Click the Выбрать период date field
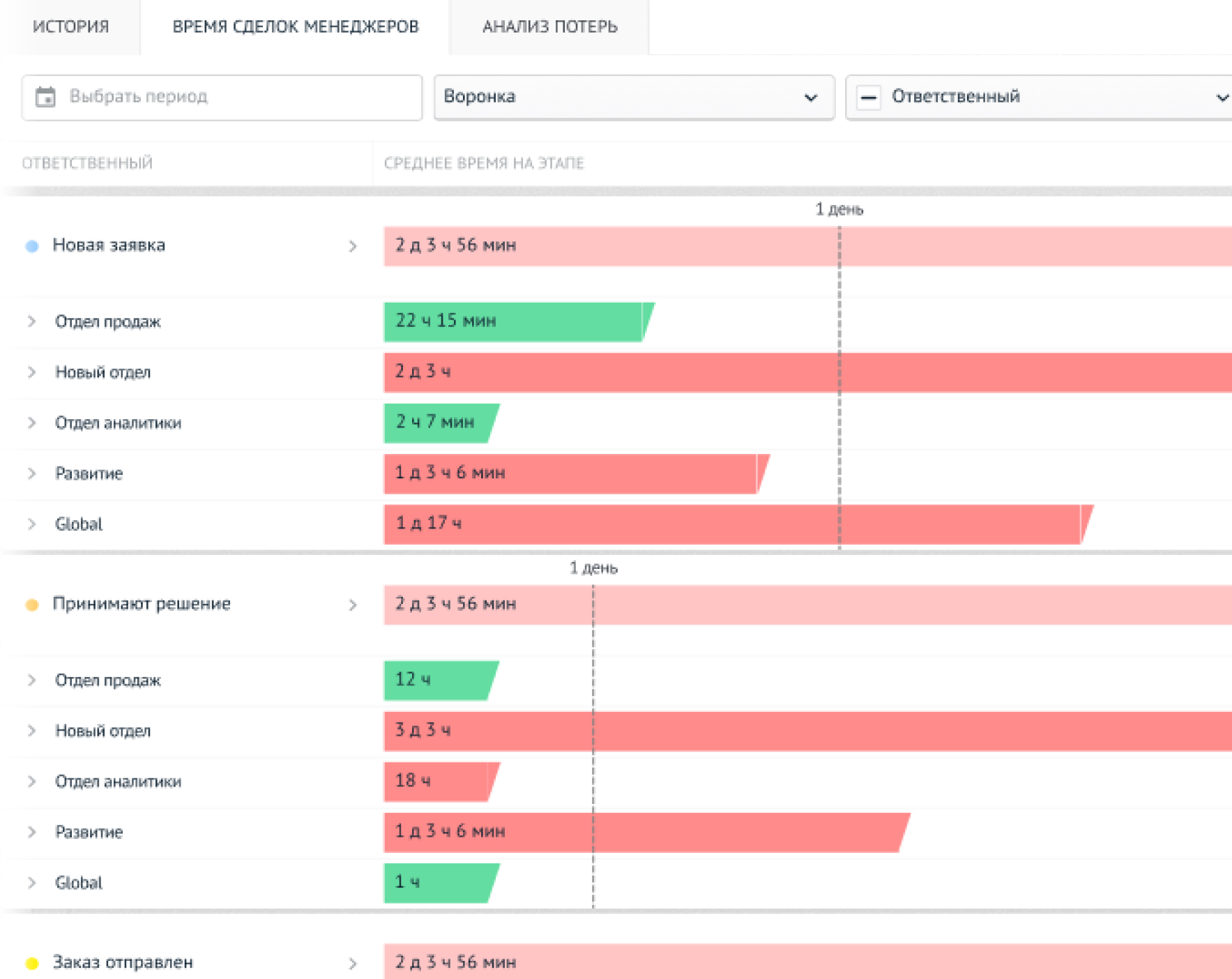The width and height of the screenshot is (1232, 979). [222, 97]
